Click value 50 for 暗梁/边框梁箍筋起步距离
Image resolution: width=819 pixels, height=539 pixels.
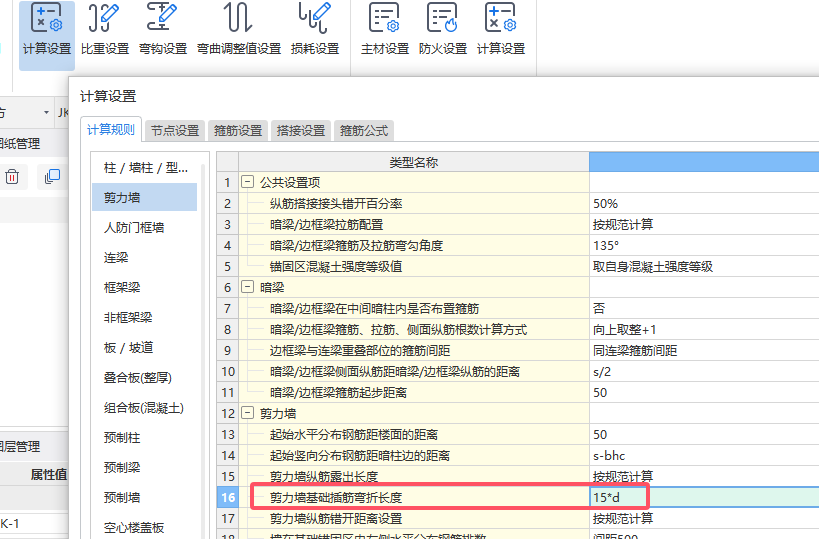[x=704, y=392]
